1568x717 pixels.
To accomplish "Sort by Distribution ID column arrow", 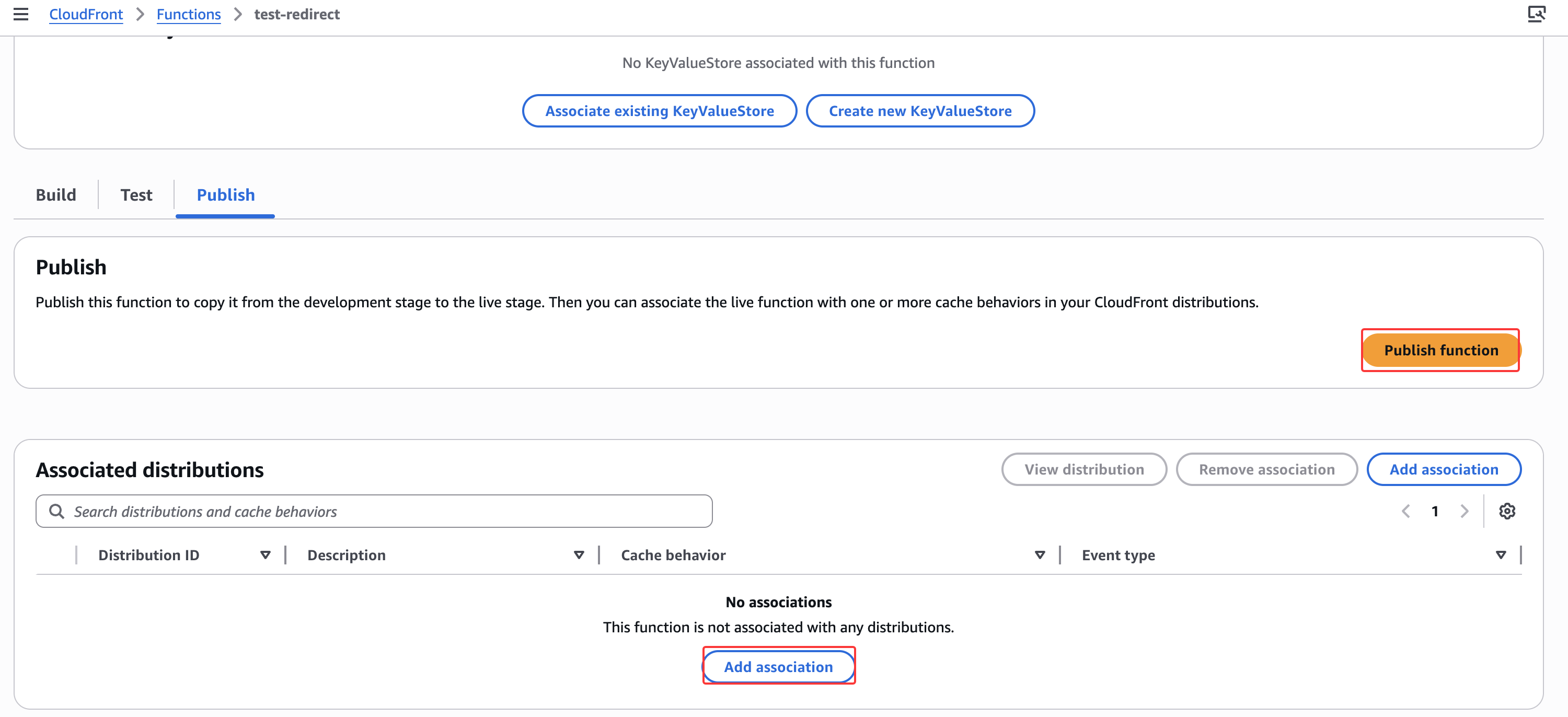I will pyautogui.click(x=265, y=555).
